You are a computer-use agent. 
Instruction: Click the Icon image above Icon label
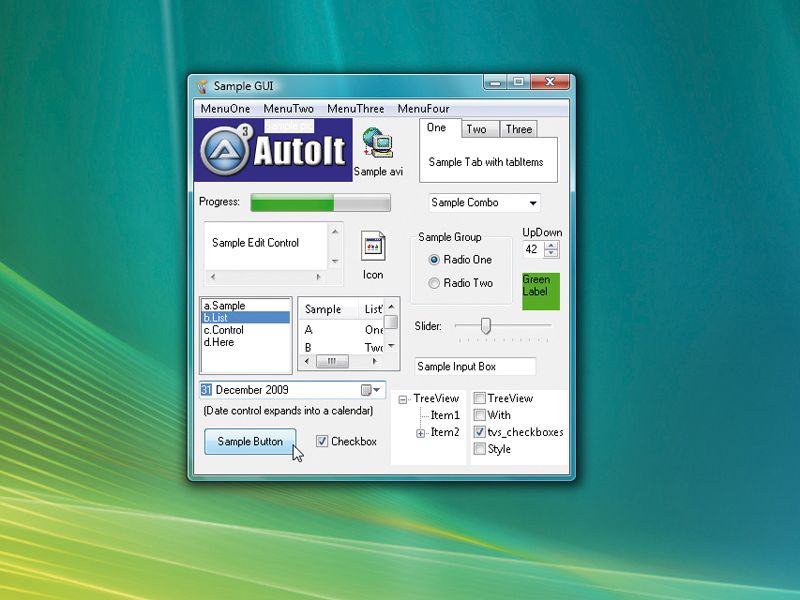[x=373, y=246]
